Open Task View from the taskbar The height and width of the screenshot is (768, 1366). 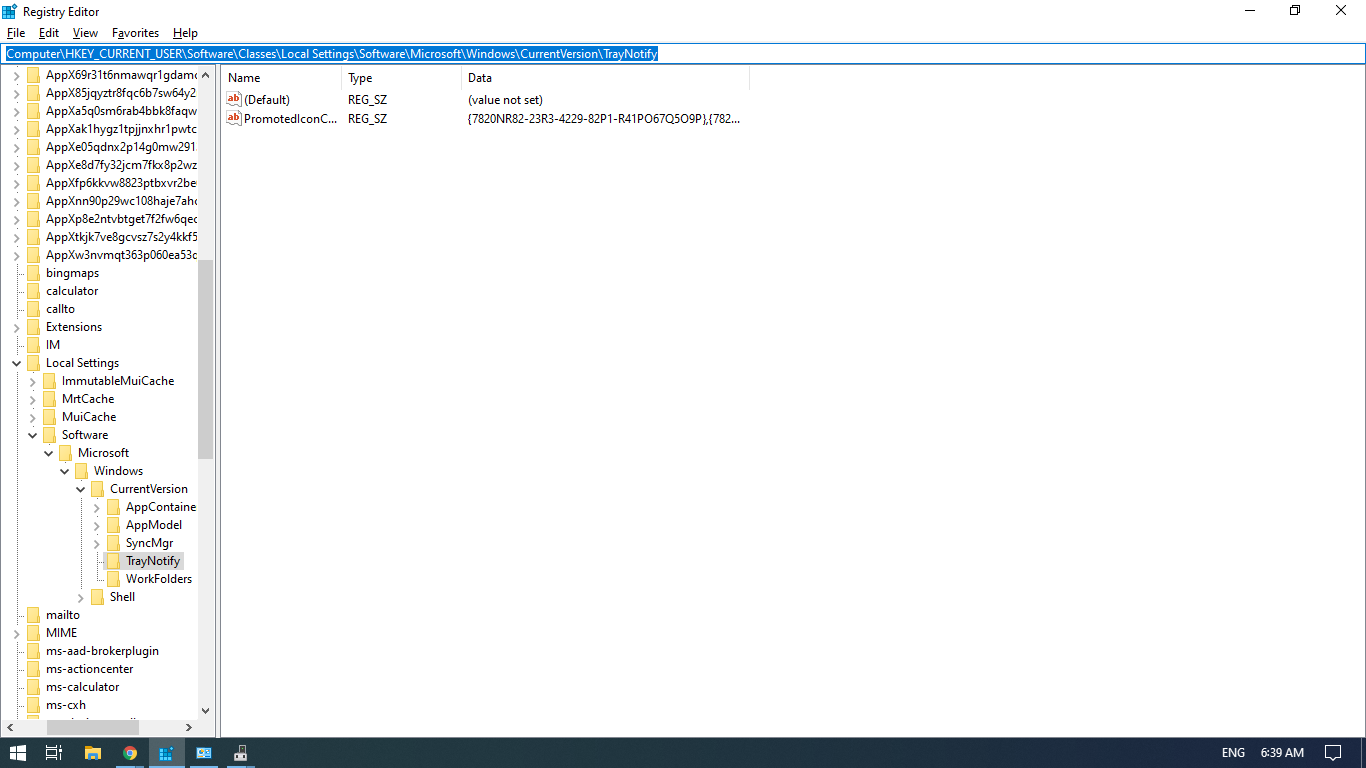click(55, 752)
